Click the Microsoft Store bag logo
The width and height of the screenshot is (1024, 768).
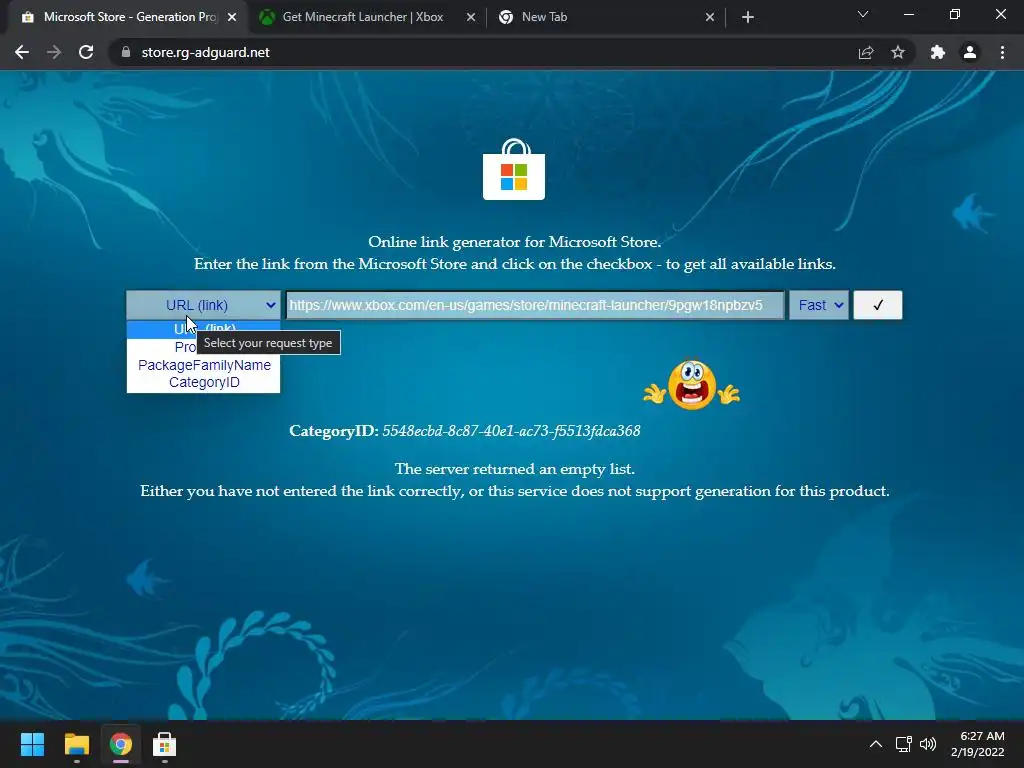[514, 169]
